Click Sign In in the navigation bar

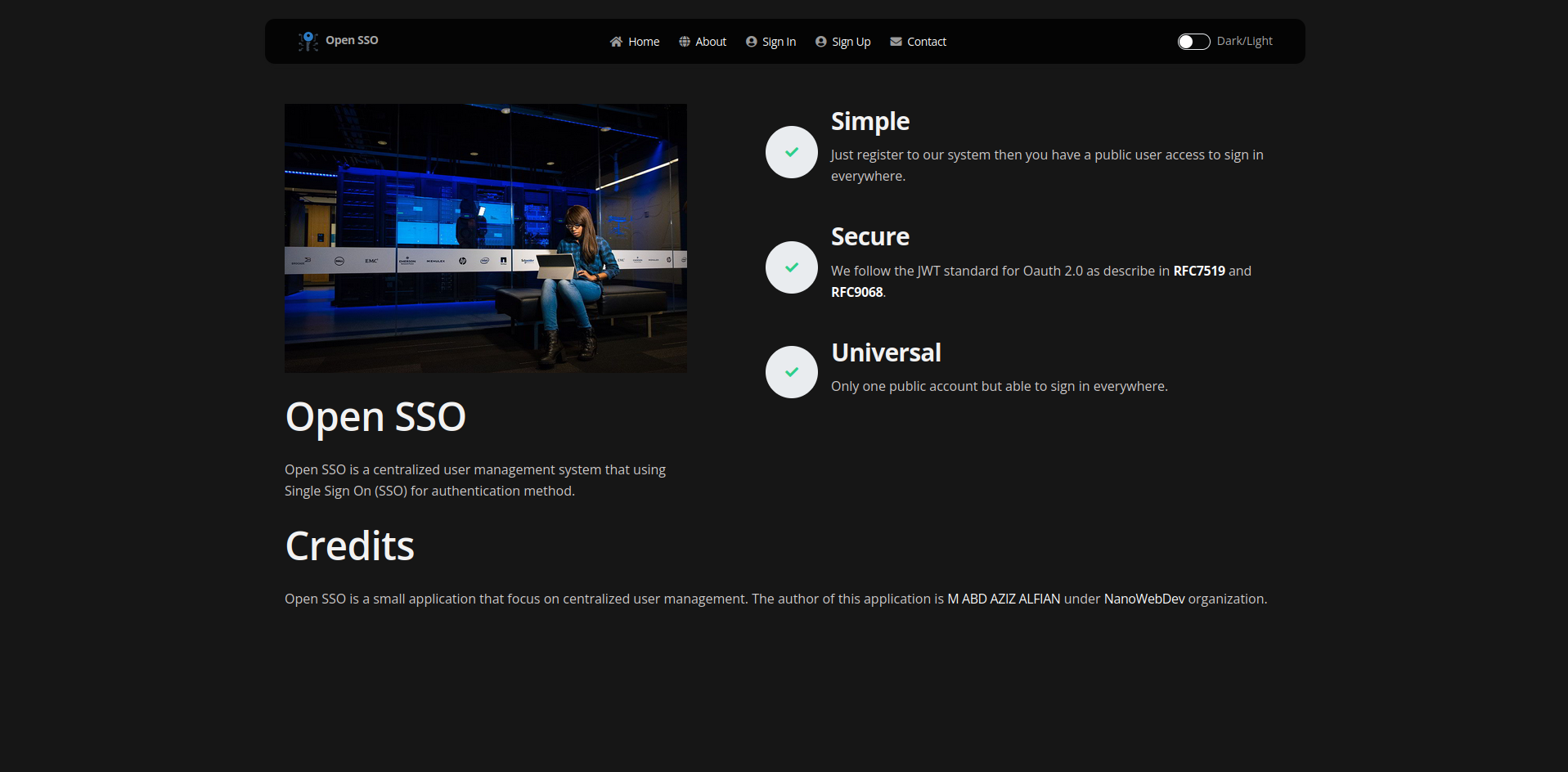778,41
